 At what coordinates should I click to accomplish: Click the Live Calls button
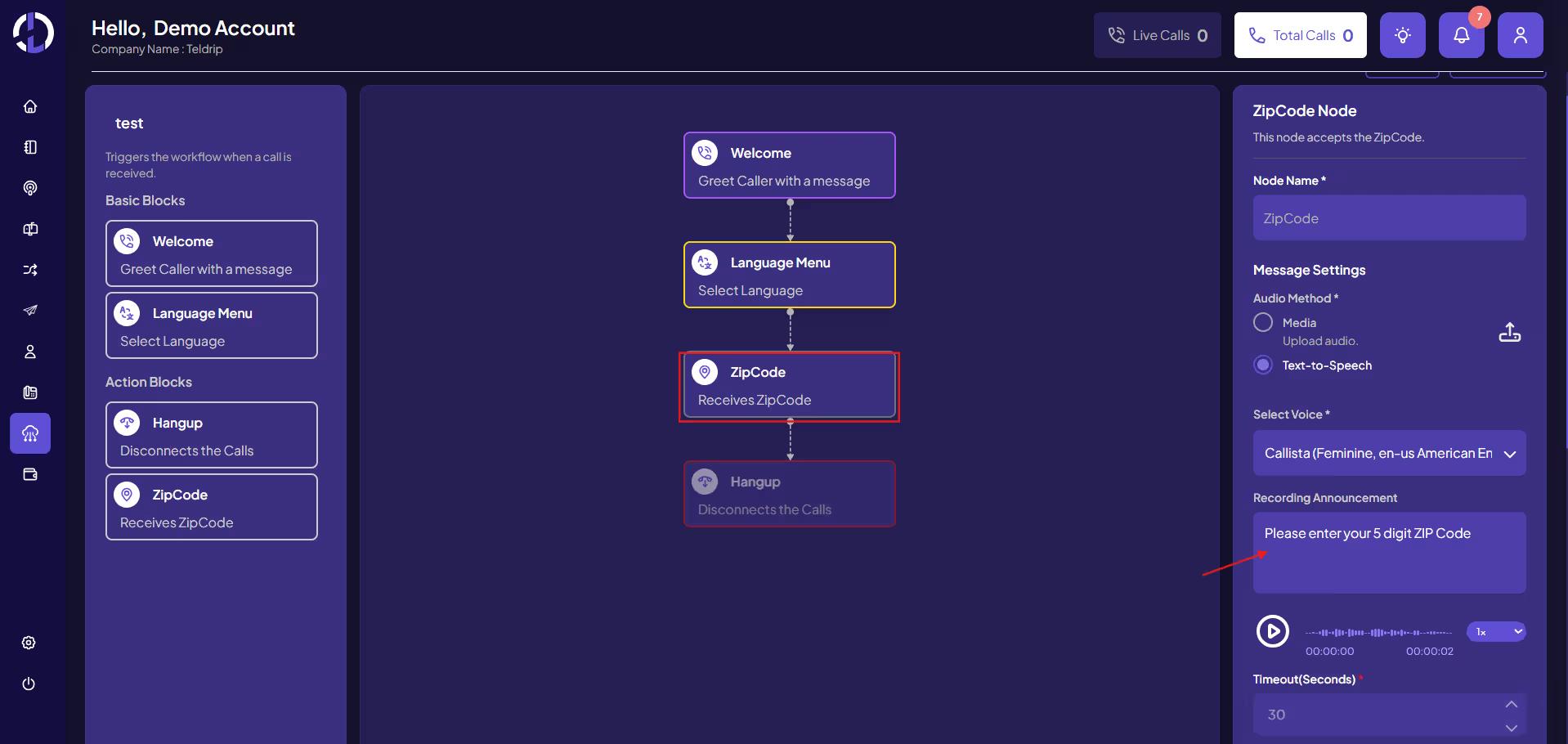[x=1157, y=35]
